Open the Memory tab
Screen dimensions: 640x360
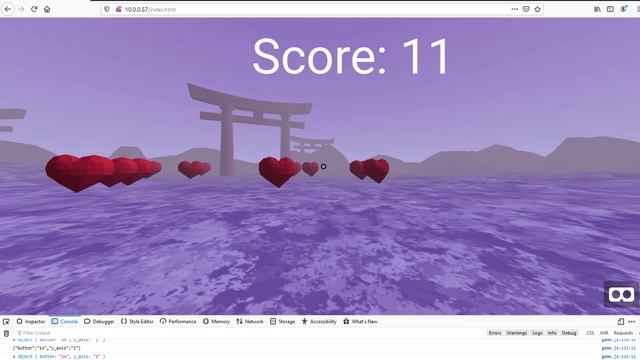[x=216, y=322]
